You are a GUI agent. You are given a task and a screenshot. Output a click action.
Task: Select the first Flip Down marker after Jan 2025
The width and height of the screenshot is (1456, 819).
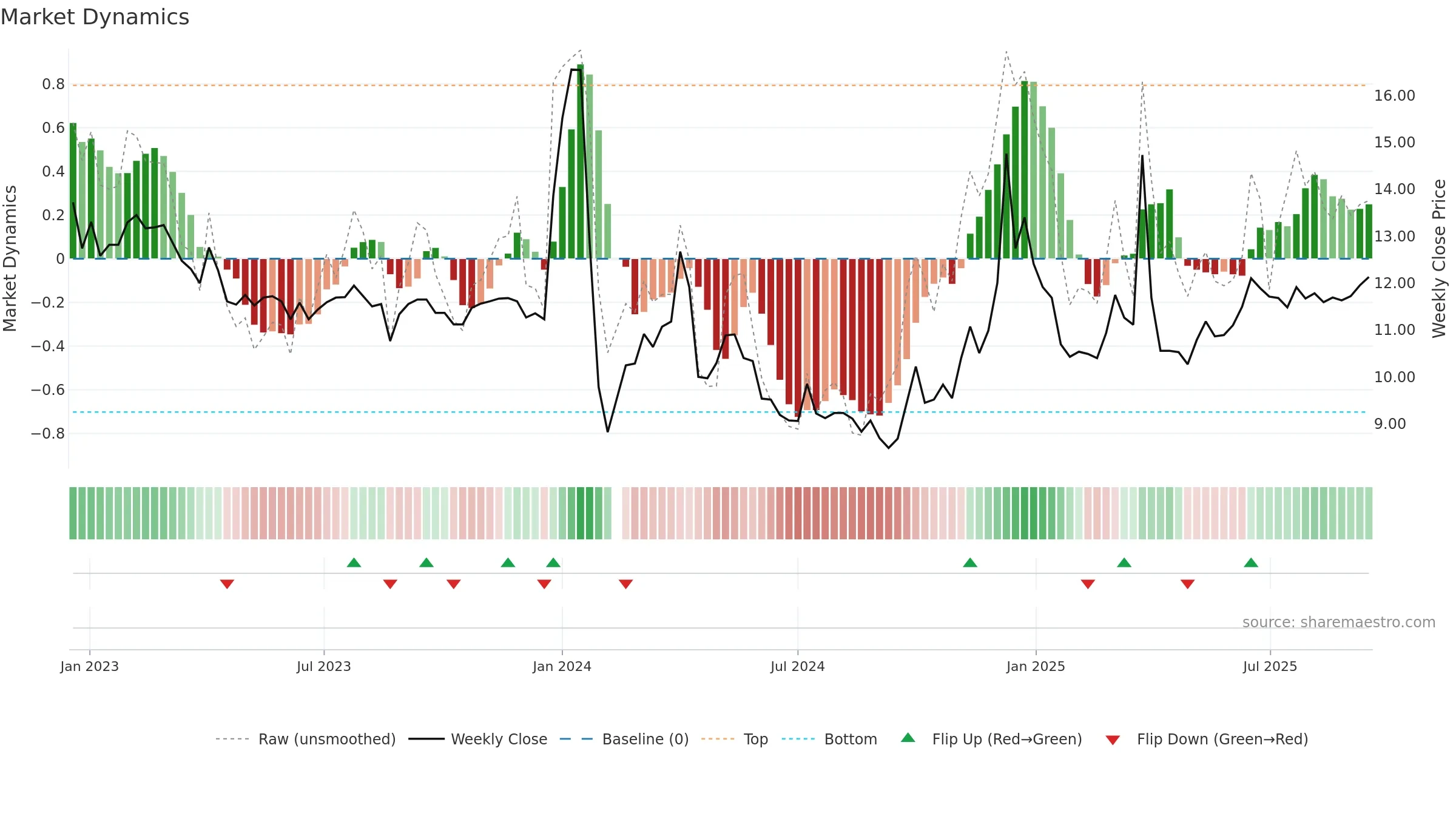coord(1088,584)
